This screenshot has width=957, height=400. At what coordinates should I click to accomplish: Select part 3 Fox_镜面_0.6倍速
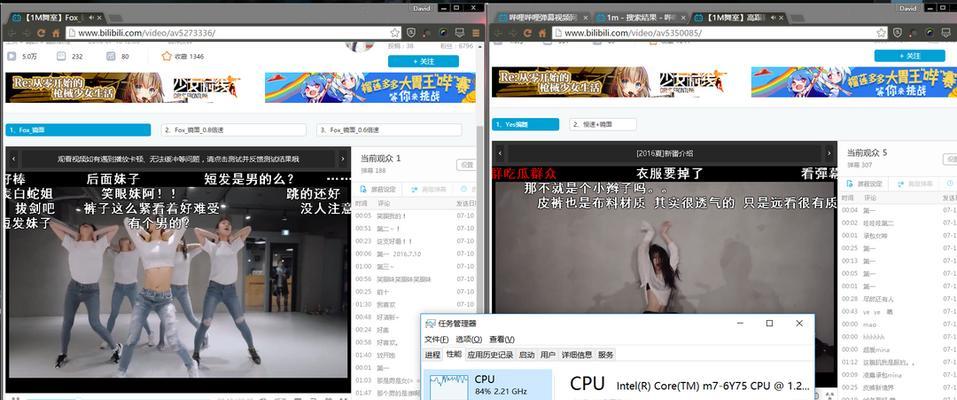tap(389, 130)
